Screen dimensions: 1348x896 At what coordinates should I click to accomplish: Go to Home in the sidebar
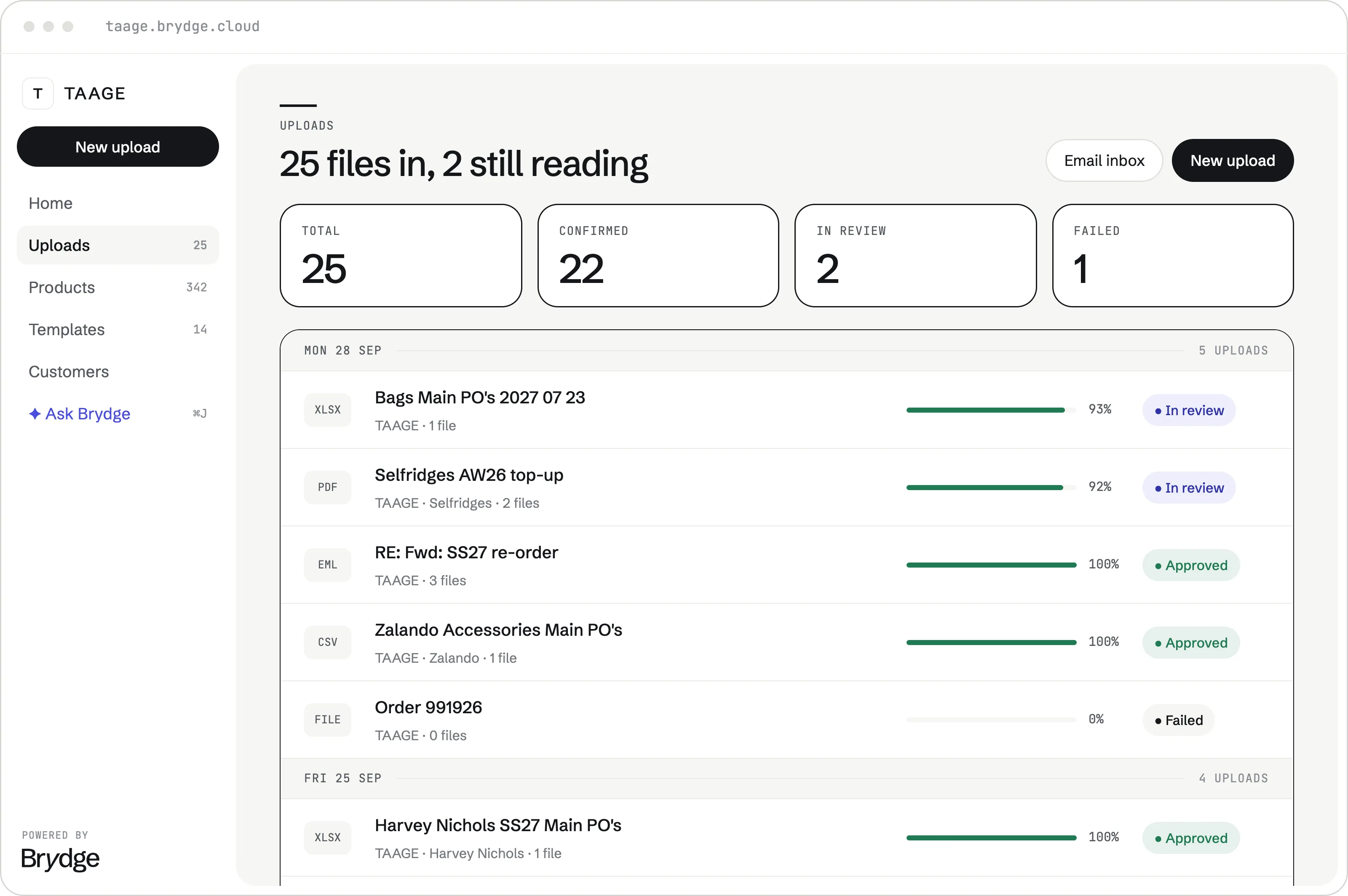click(118, 203)
